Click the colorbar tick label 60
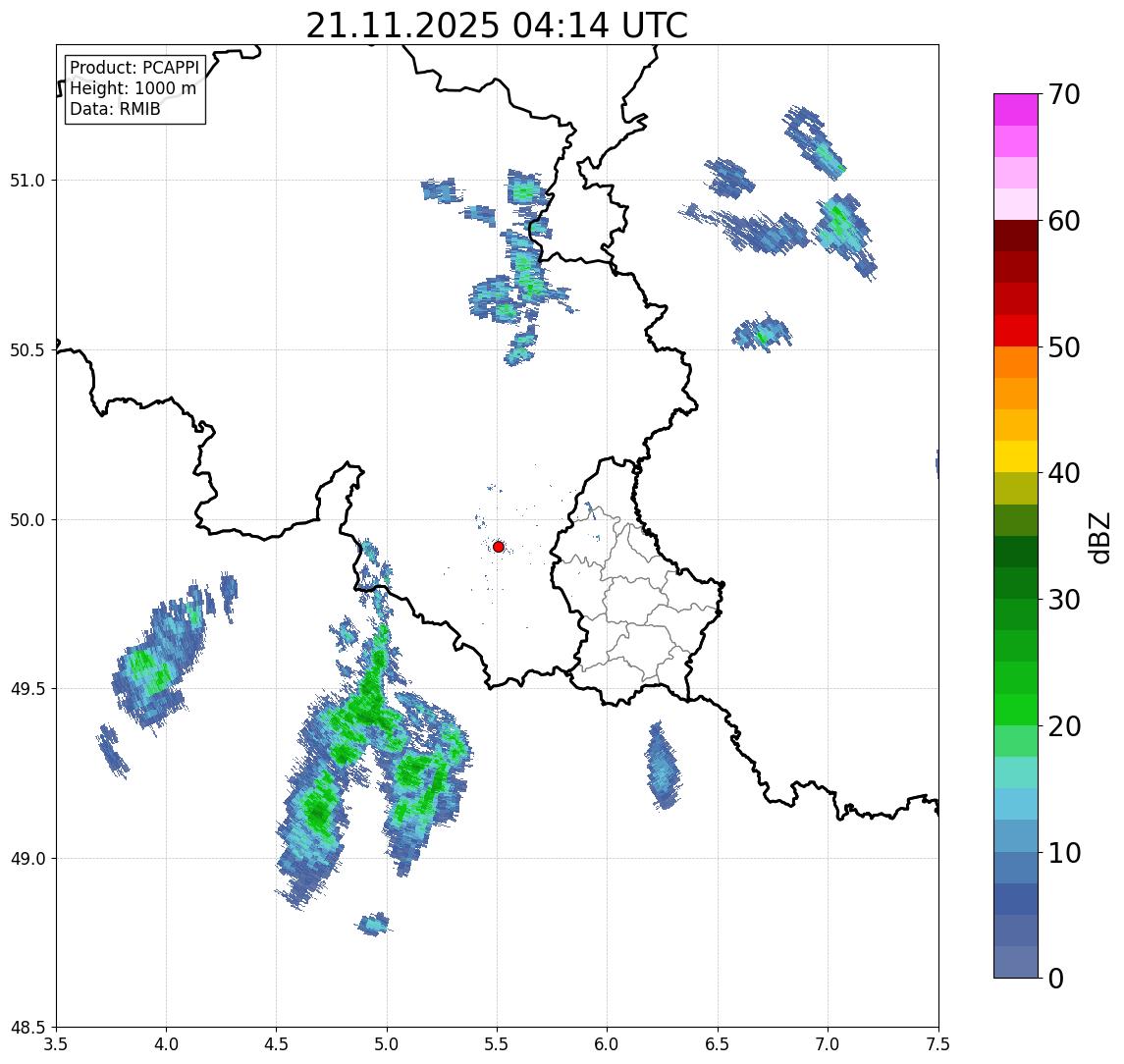Viewport: 1124px width, 1064px height. click(1064, 221)
